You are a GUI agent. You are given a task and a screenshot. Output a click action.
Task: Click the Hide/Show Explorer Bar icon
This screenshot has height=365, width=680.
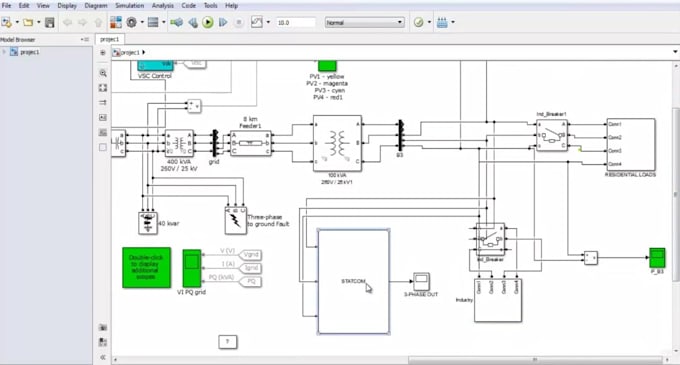pos(103,53)
